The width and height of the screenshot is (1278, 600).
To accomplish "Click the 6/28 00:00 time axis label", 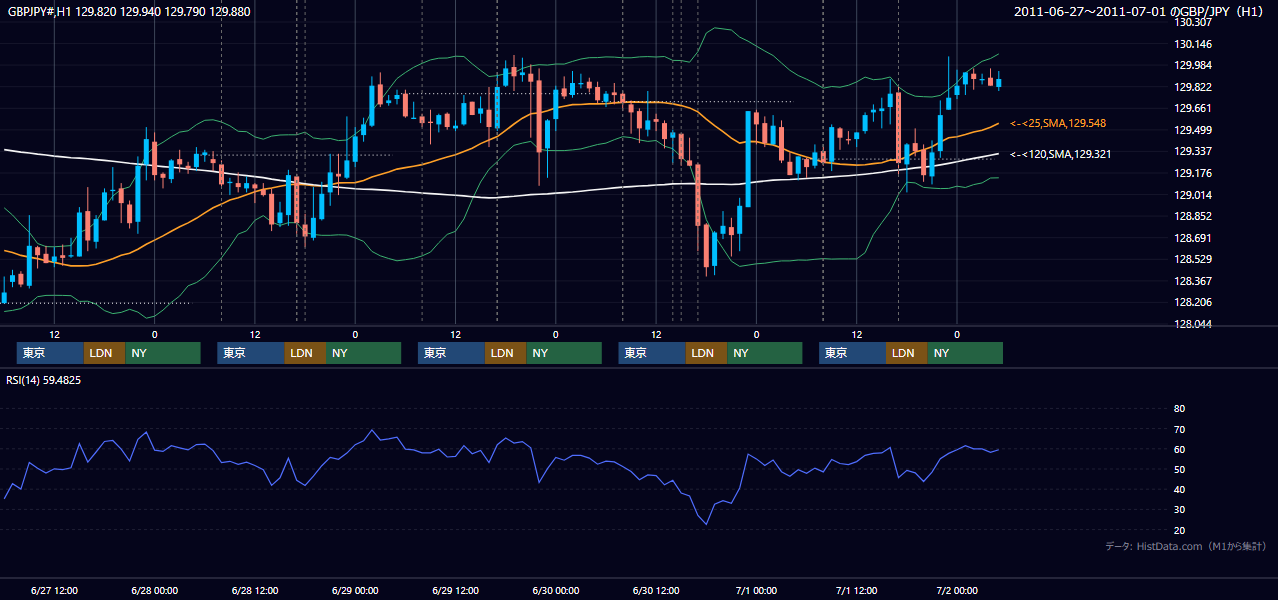I will click(x=154, y=590).
